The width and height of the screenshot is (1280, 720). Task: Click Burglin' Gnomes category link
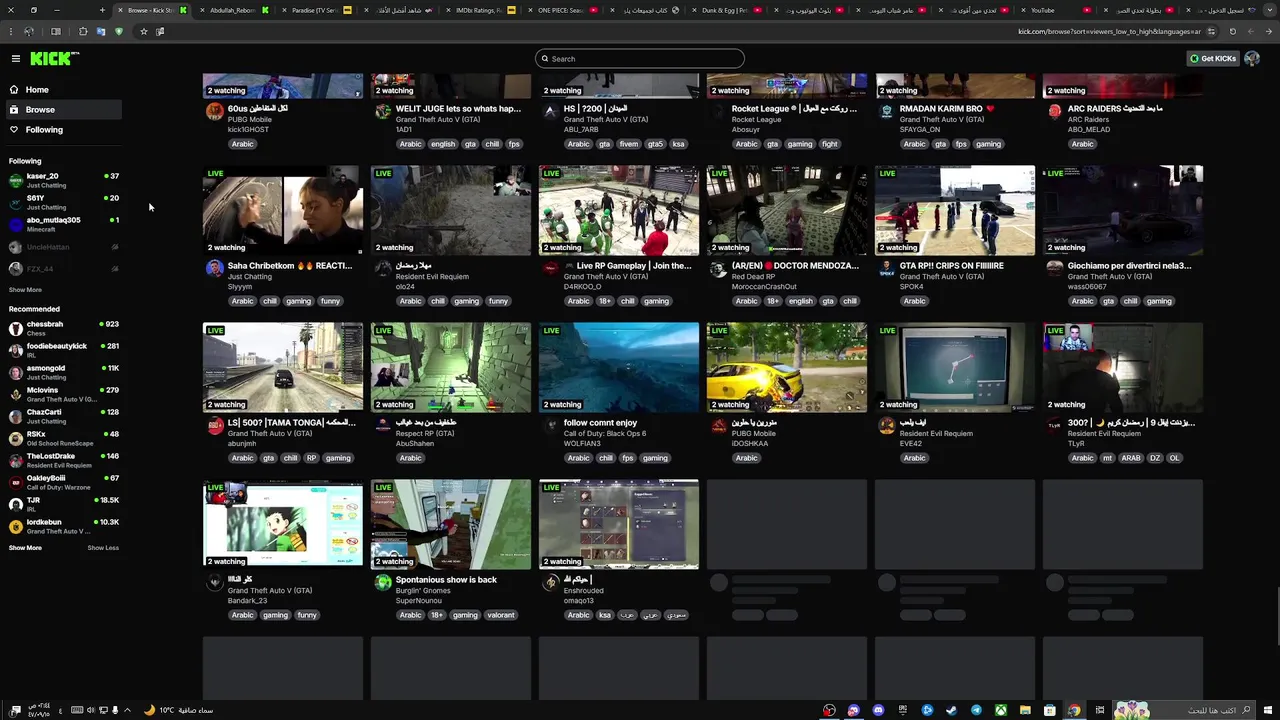pos(424,591)
